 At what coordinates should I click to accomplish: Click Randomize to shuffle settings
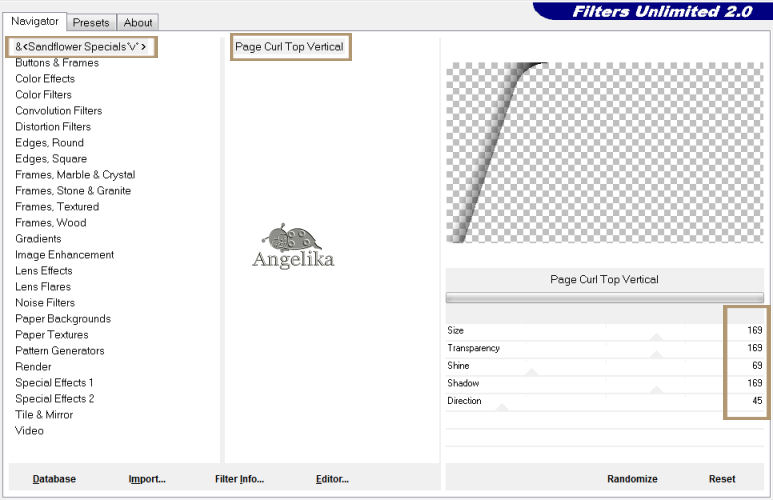(x=632, y=479)
